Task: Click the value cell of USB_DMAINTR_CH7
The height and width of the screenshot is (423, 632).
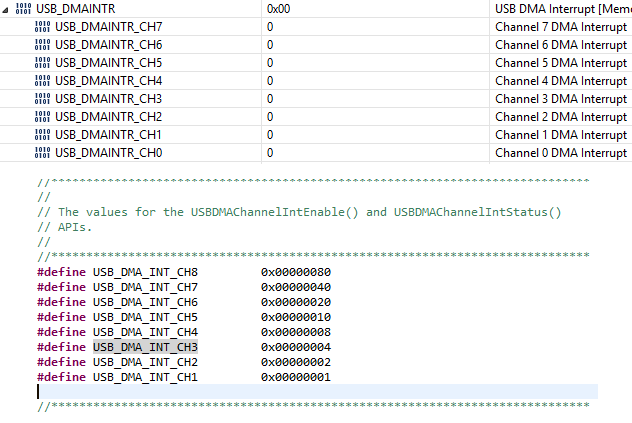Action: click(x=375, y=27)
